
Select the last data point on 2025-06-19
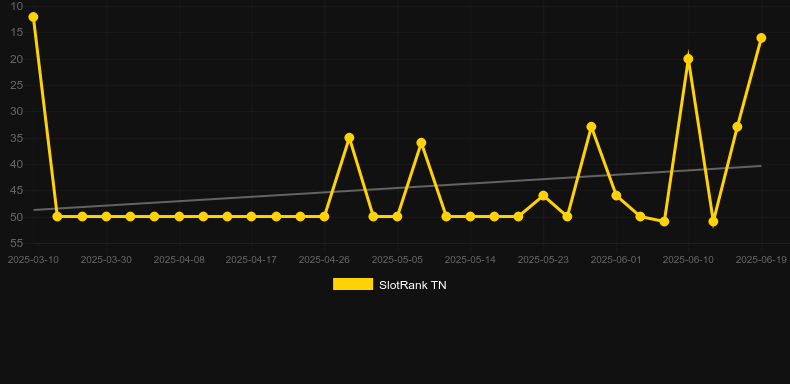761,38
